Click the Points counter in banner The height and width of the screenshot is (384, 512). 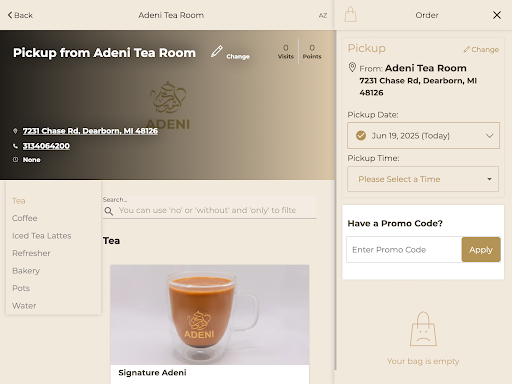[312, 52]
